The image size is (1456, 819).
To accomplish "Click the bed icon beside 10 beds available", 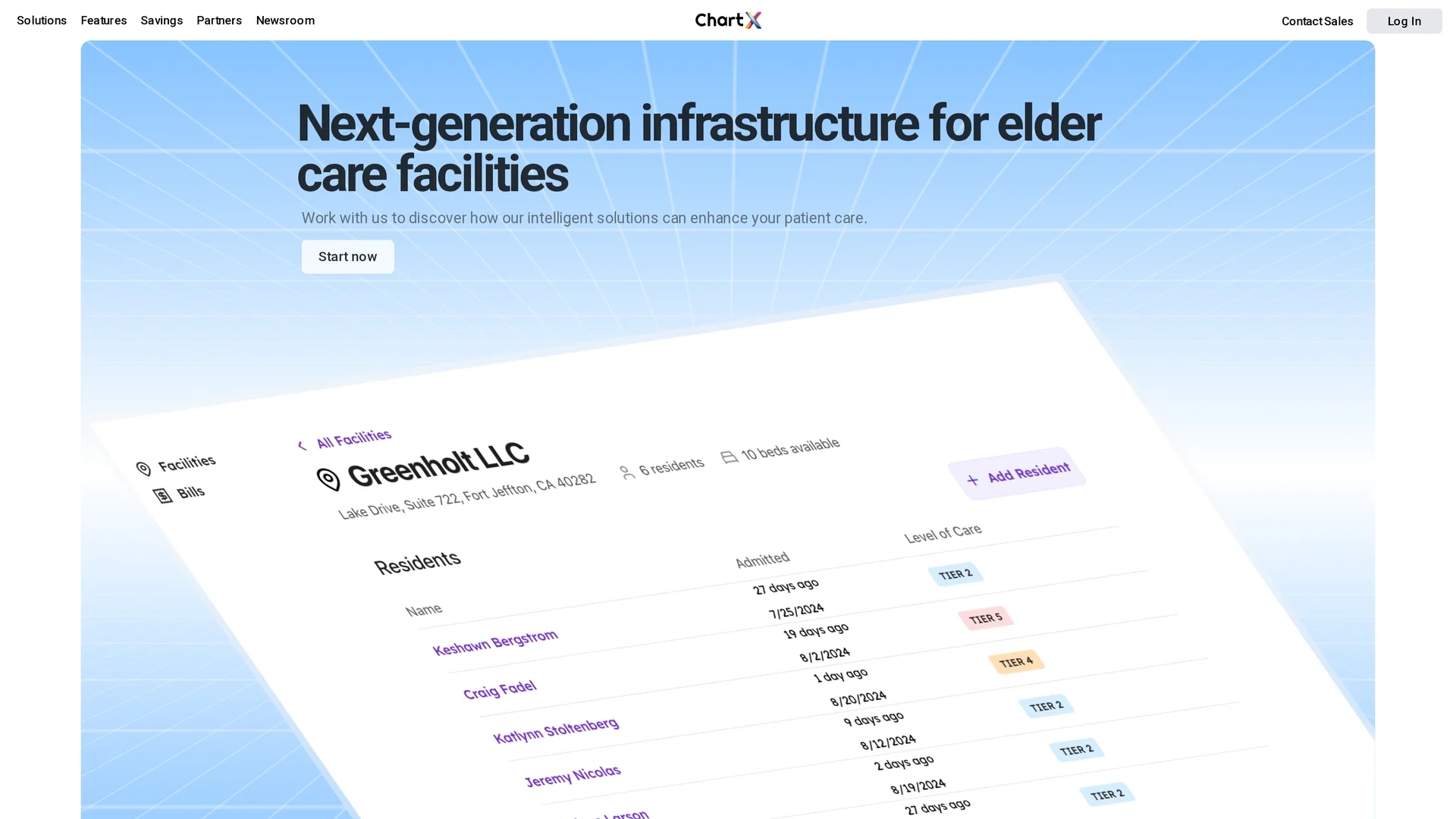I will pos(729,457).
